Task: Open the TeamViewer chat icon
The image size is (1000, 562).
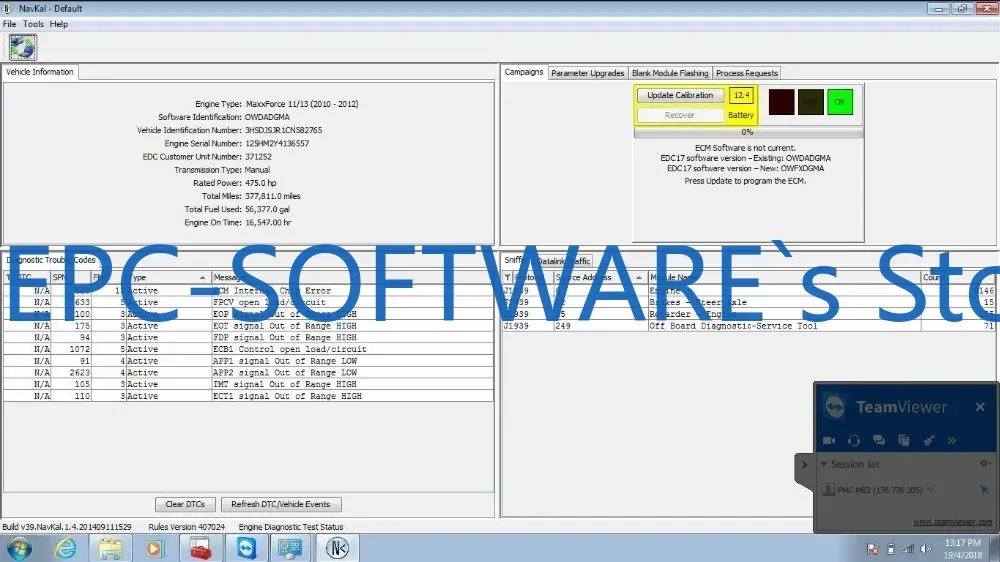Action: tap(879, 440)
